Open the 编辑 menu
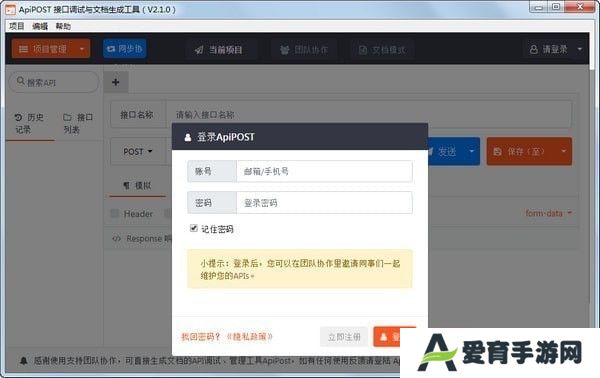Image resolution: width=600 pixels, height=378 pixels. [x=40, y=26]
